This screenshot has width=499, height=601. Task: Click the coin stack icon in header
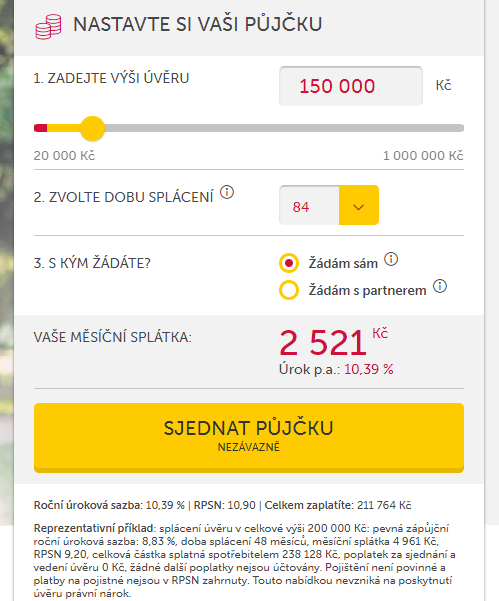[48, 26]
